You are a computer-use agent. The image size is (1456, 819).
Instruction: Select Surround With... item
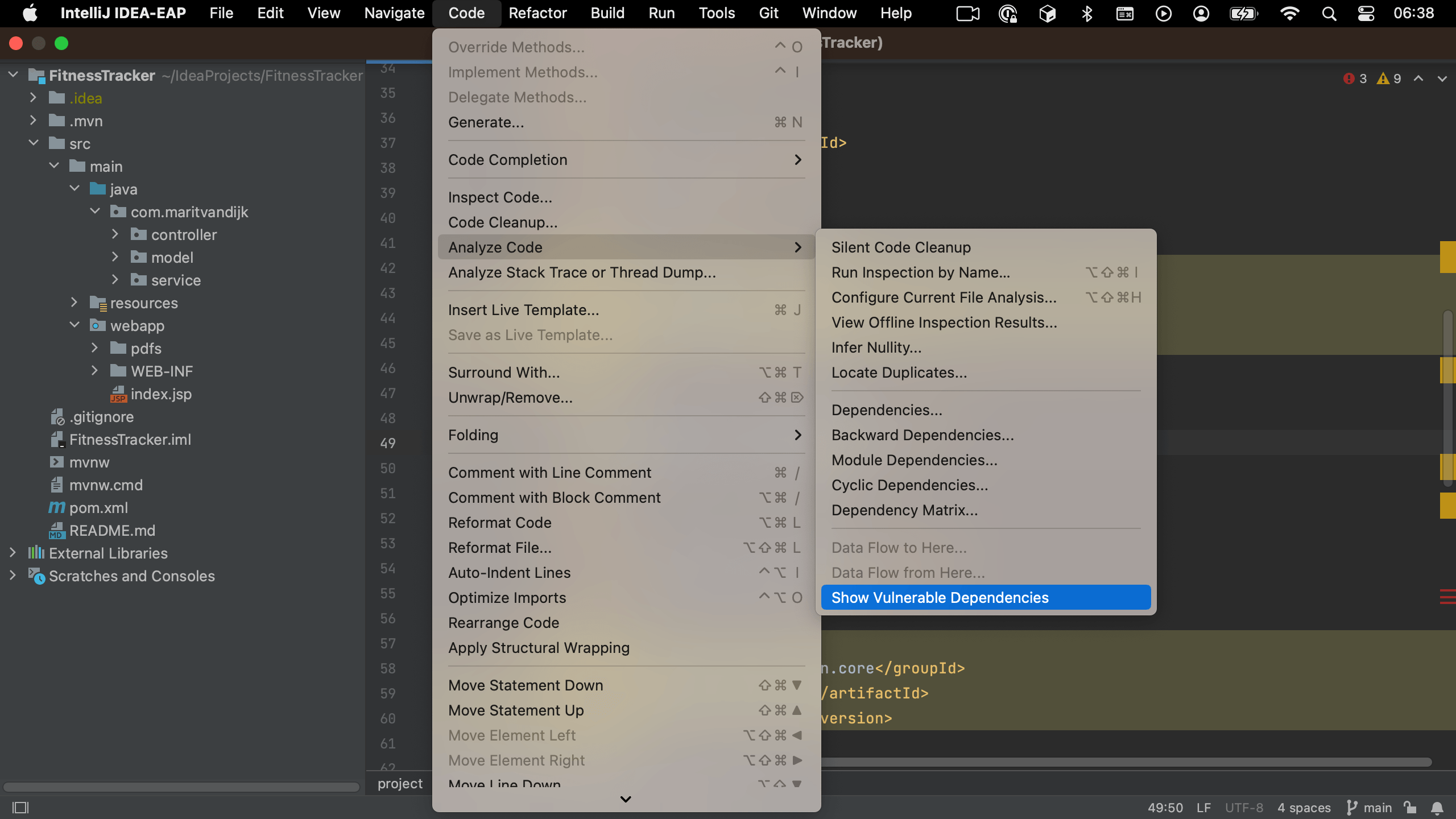[626, 373]
